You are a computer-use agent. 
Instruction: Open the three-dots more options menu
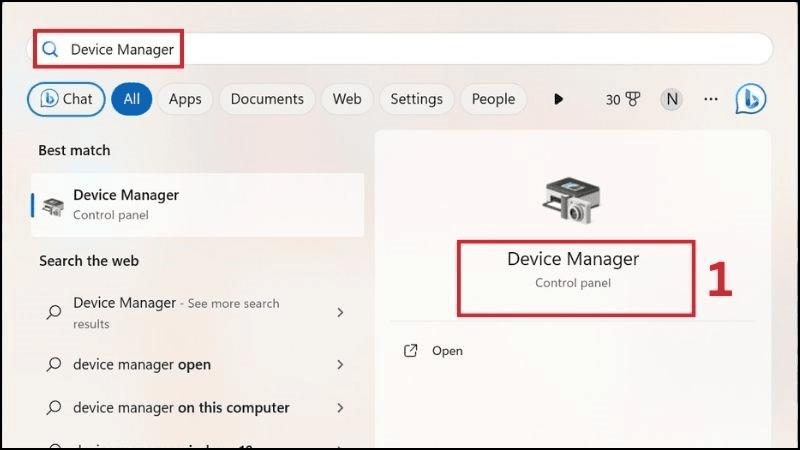[x=711, y=99]
